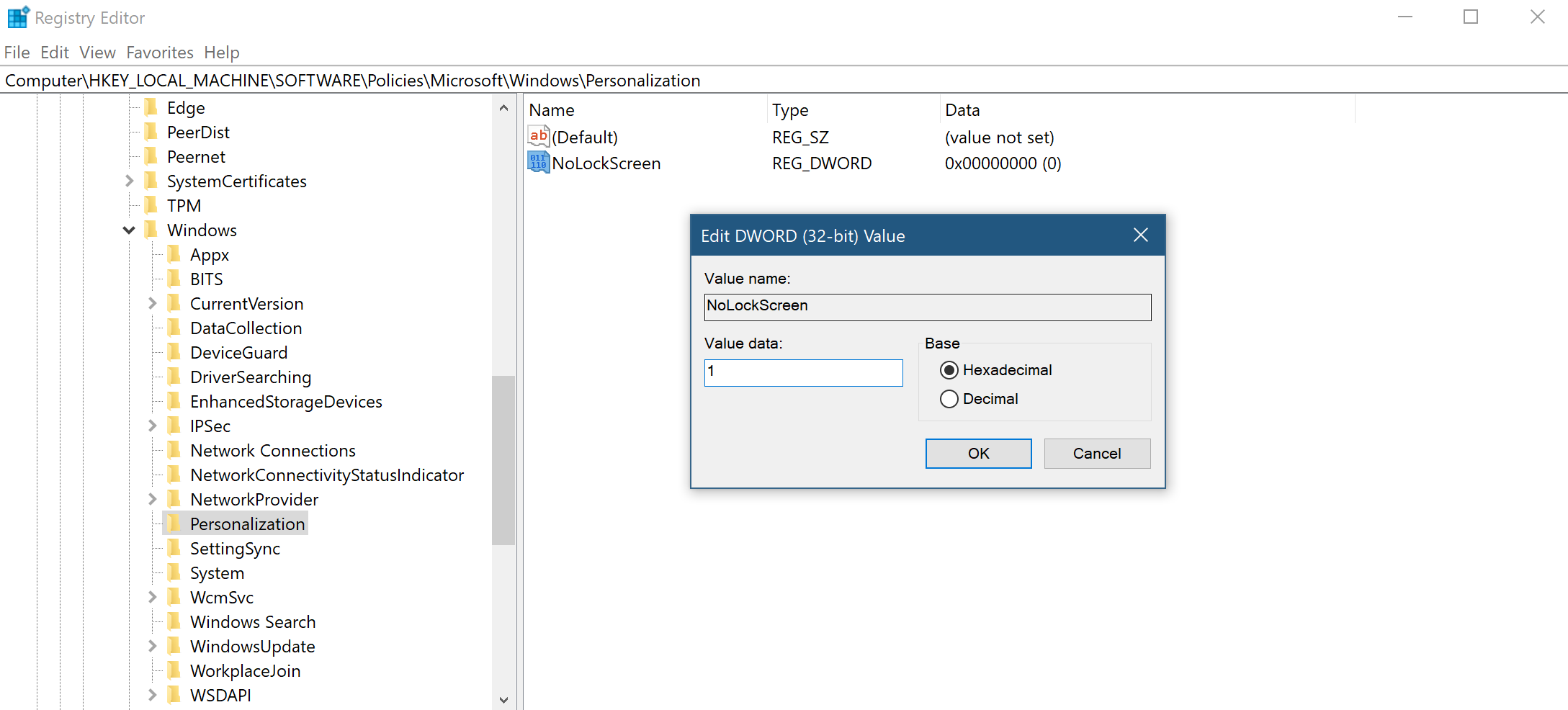Click the NetworkProvider folder icon

pos(174,500)
